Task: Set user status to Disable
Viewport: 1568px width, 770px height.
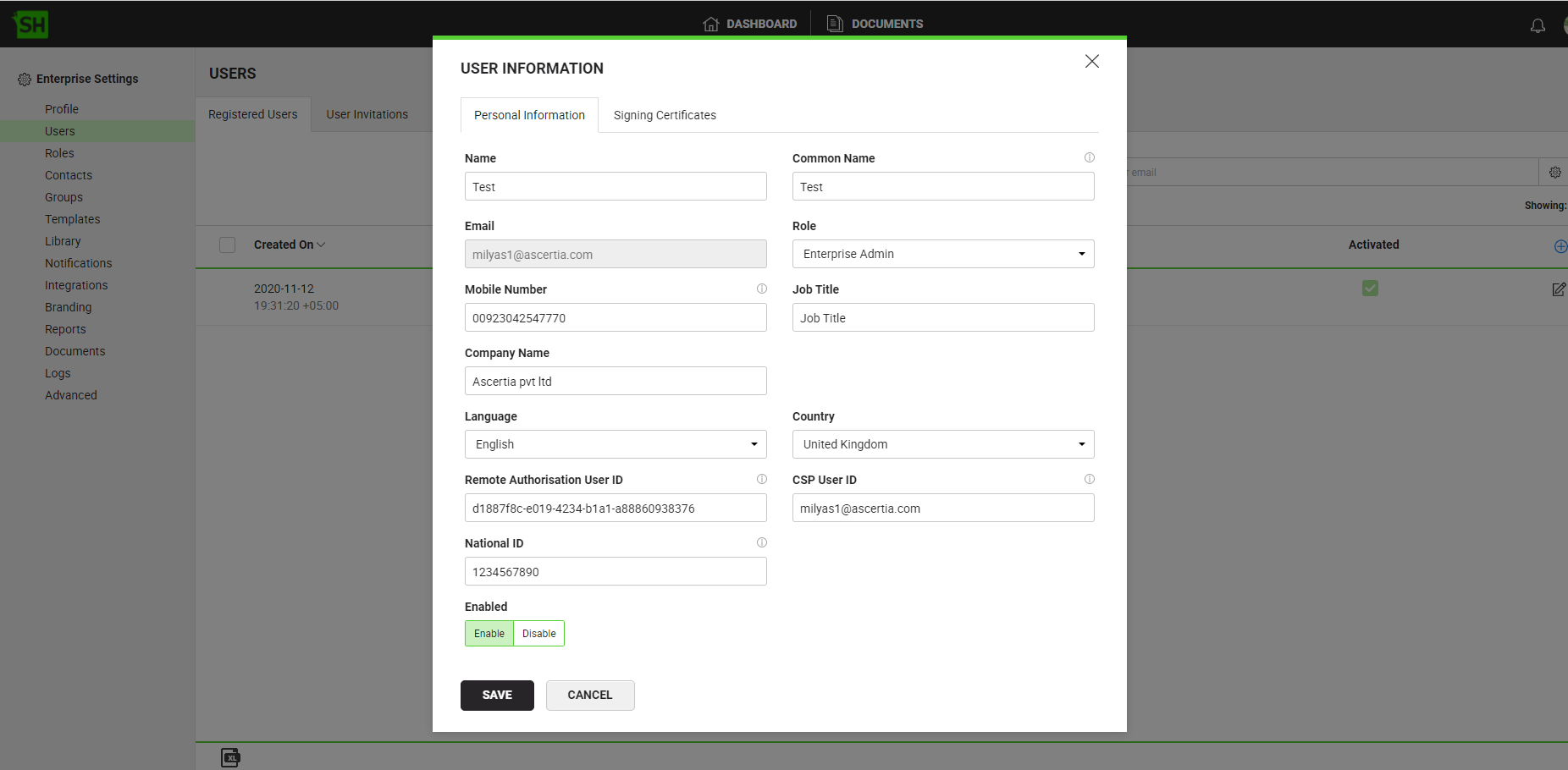Action: coord(538,634)
